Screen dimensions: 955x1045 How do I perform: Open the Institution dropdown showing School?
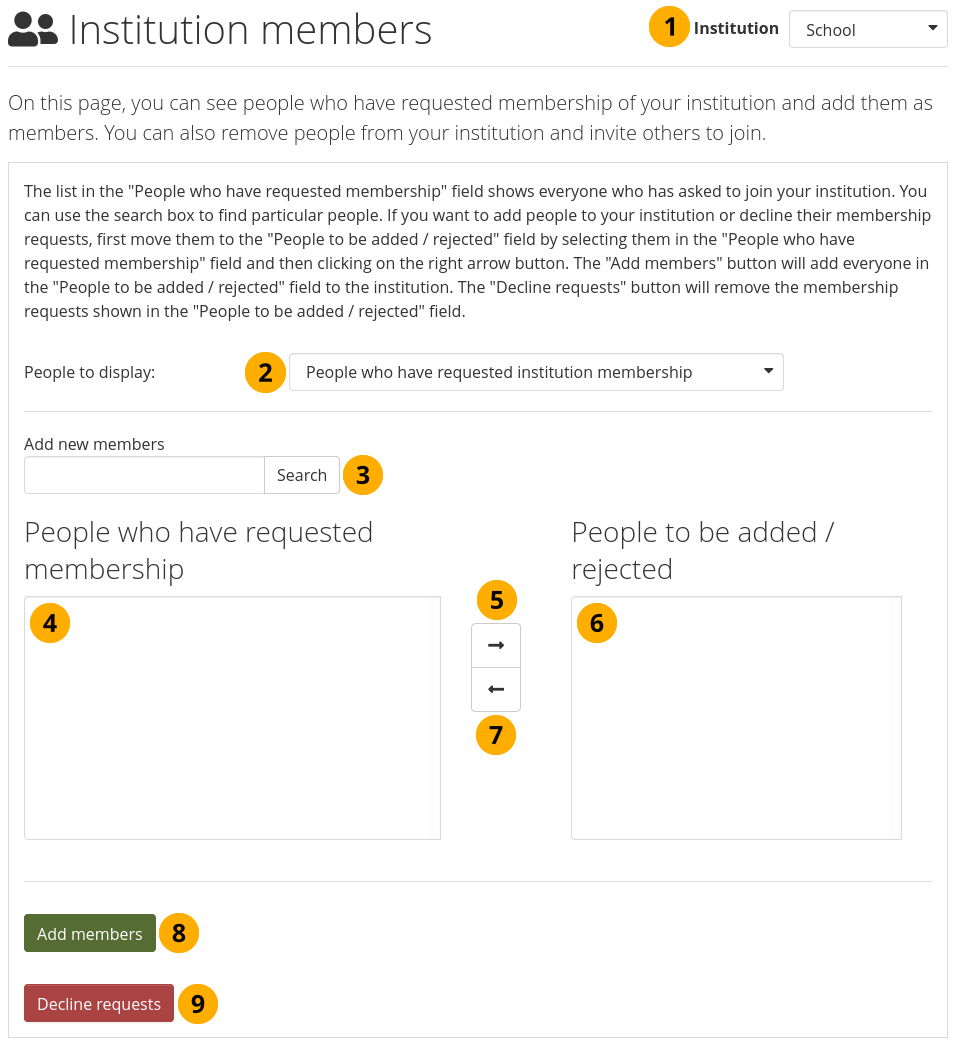868,30
